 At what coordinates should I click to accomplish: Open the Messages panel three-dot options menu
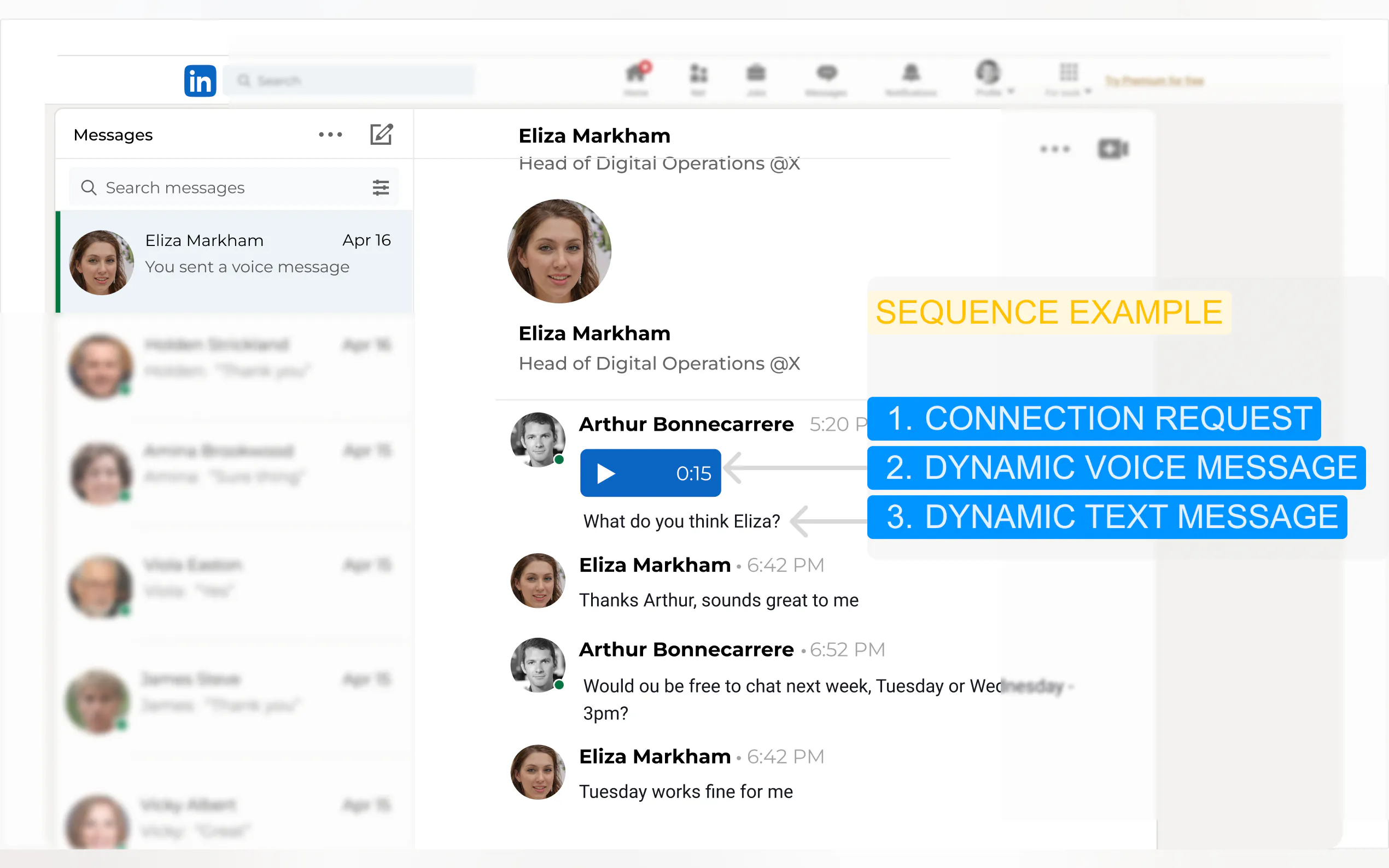click(x=330, y=134)
